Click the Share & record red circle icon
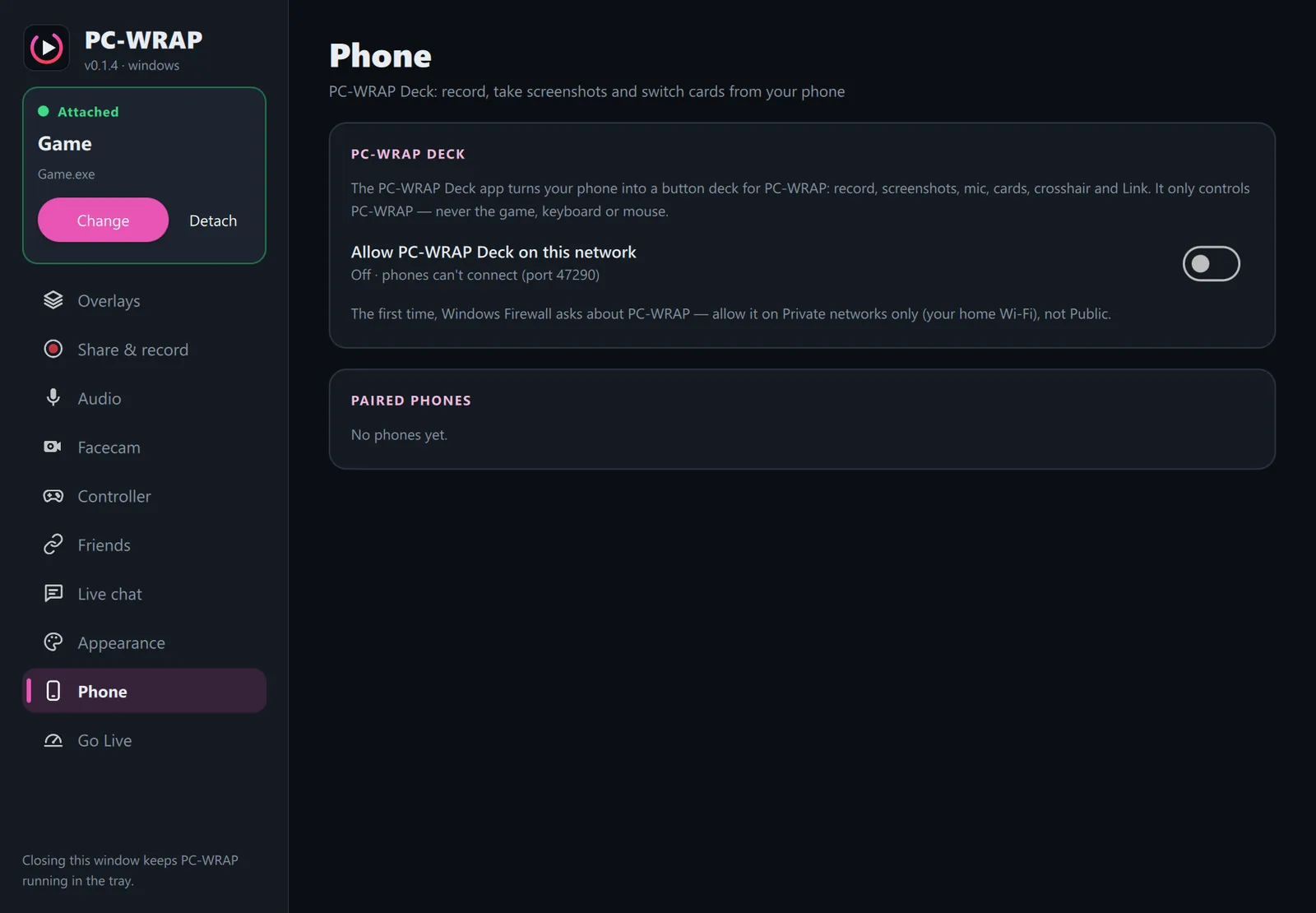This screenshot has height=913, width=1316. pos(53,350)
